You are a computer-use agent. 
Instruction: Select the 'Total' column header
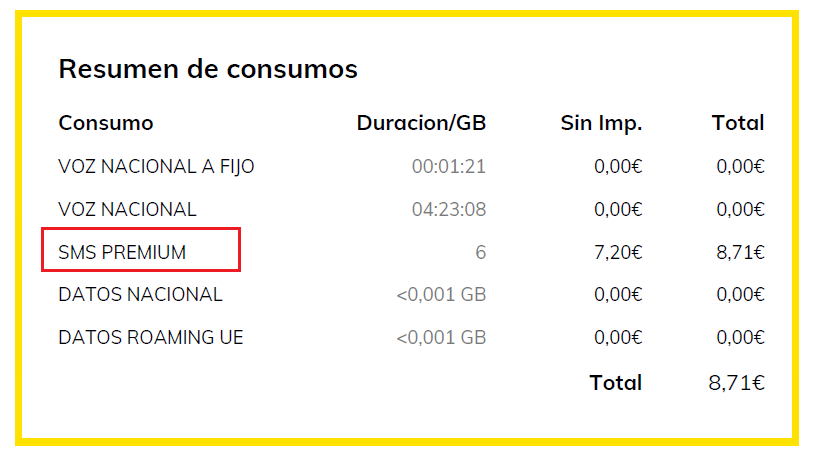pos(737,123)
